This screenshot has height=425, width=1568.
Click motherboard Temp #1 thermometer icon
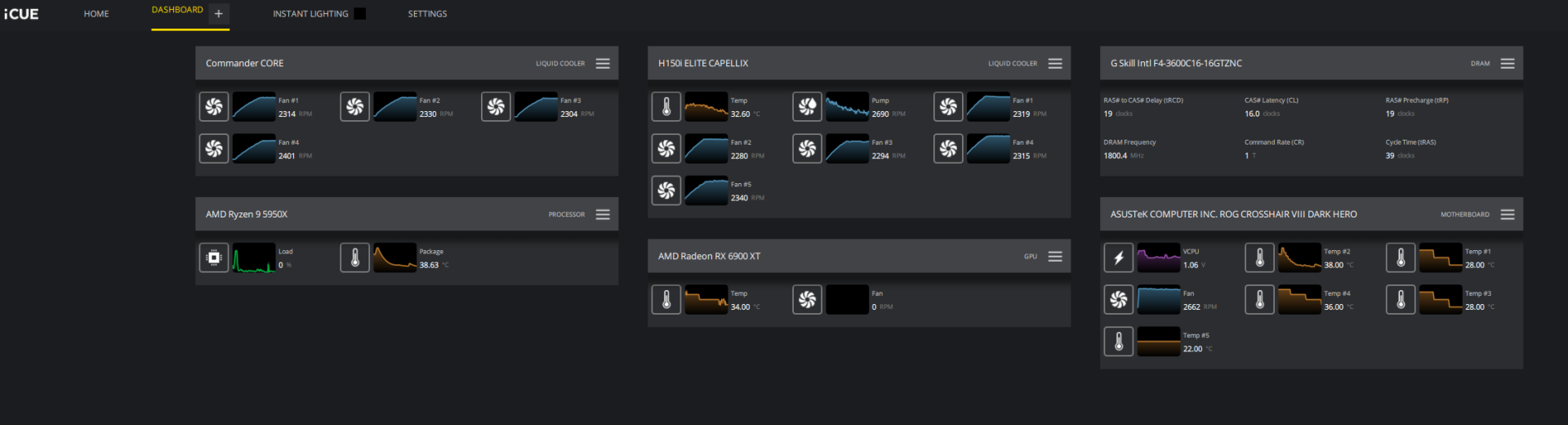[1401, 258]
